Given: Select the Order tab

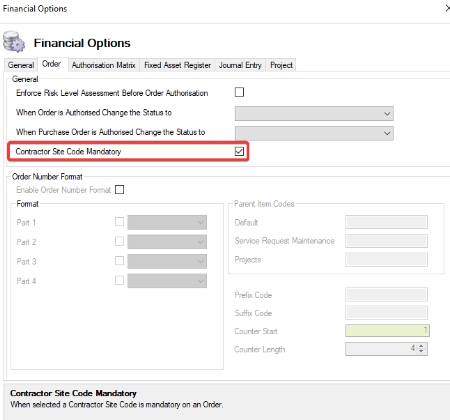Looking at the screenshot, I should 51,64.
